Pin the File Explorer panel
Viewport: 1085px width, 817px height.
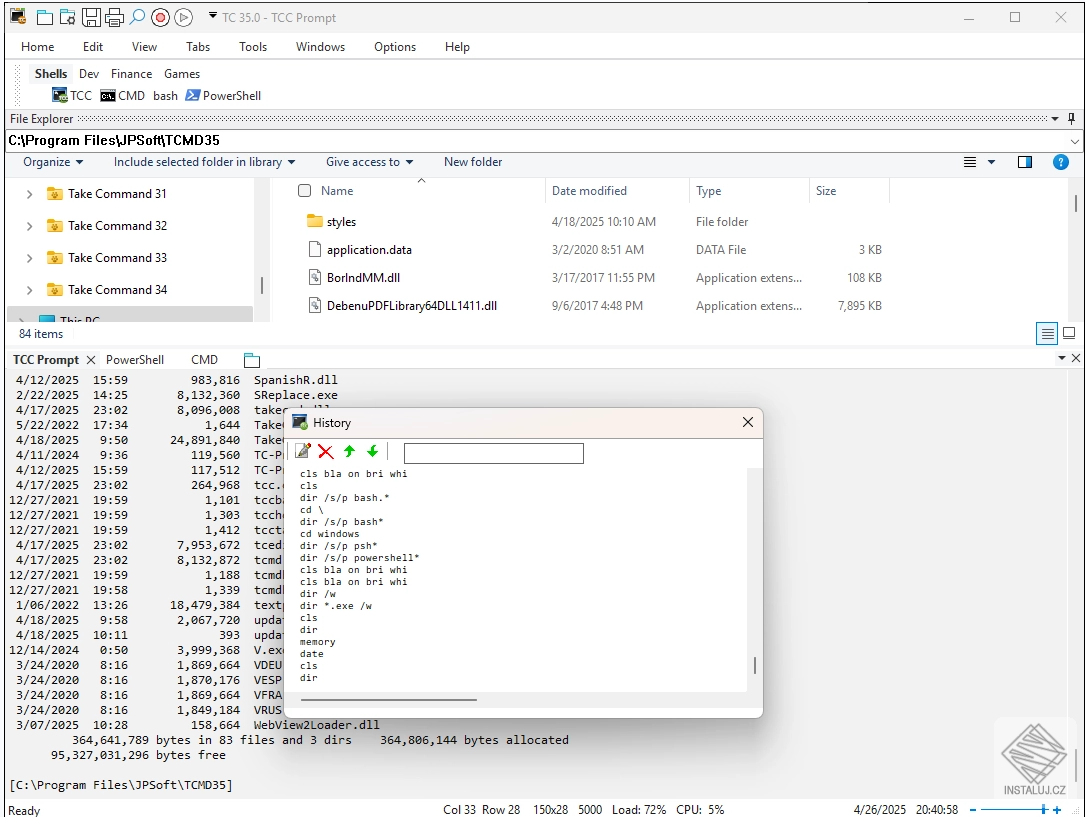pos(1071,118)
